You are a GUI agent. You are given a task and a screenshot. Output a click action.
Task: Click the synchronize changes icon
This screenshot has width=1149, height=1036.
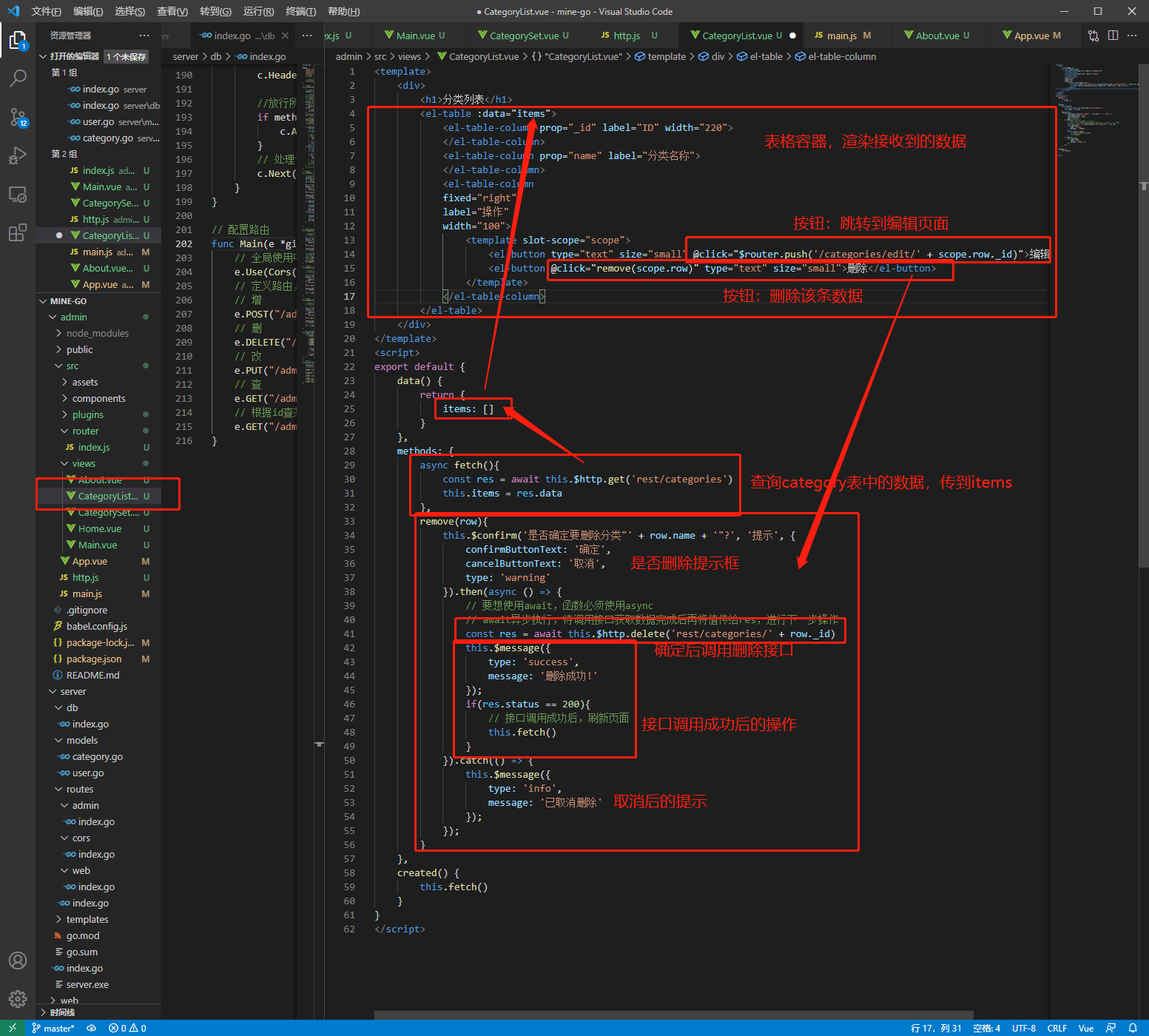[92, 1028]
